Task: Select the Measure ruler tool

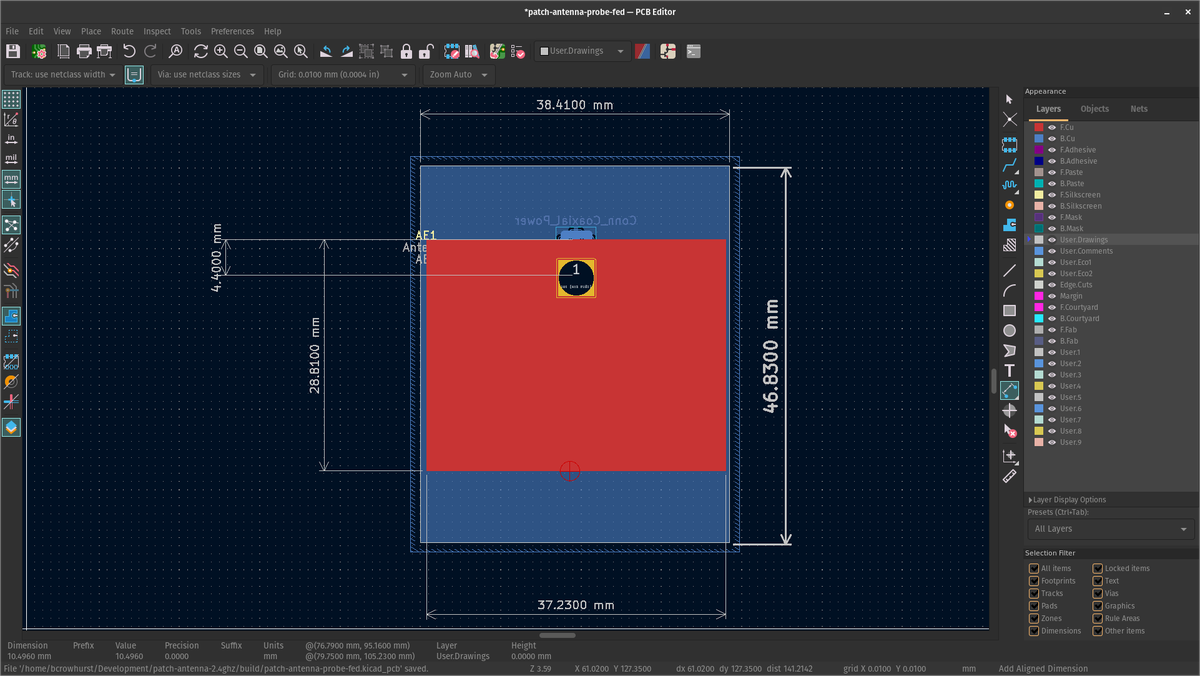Action: click(x=1009, y=476)
